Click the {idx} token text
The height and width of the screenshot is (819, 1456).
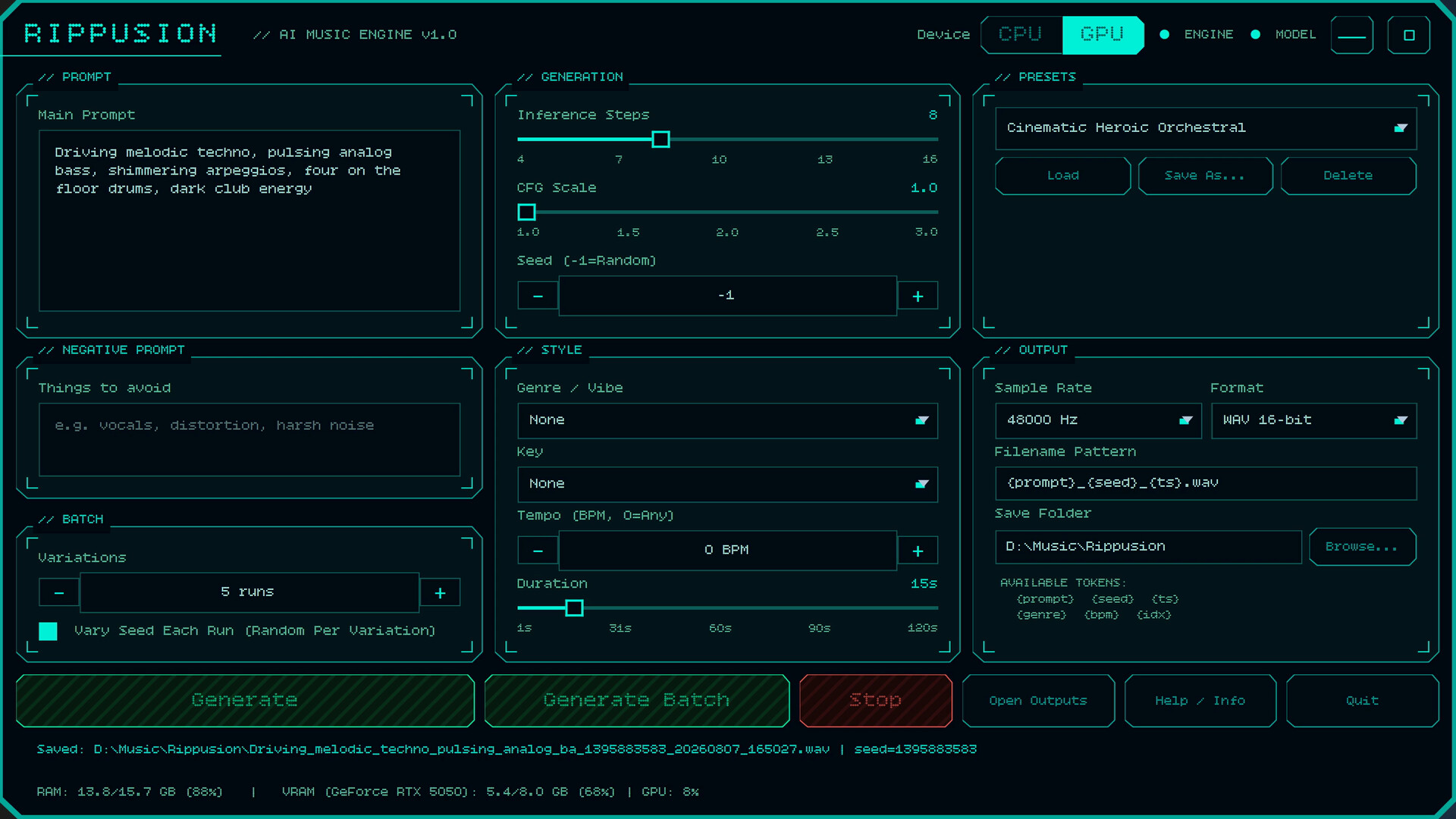[x=1153, y=615]
